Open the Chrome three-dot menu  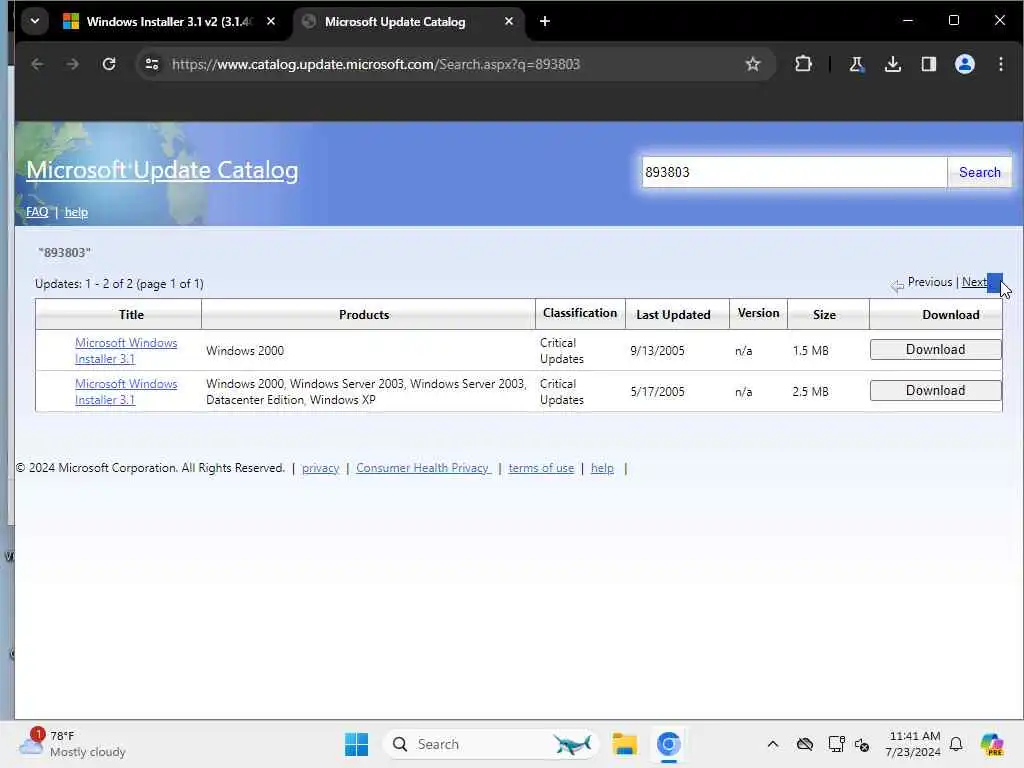[1000, 64]
